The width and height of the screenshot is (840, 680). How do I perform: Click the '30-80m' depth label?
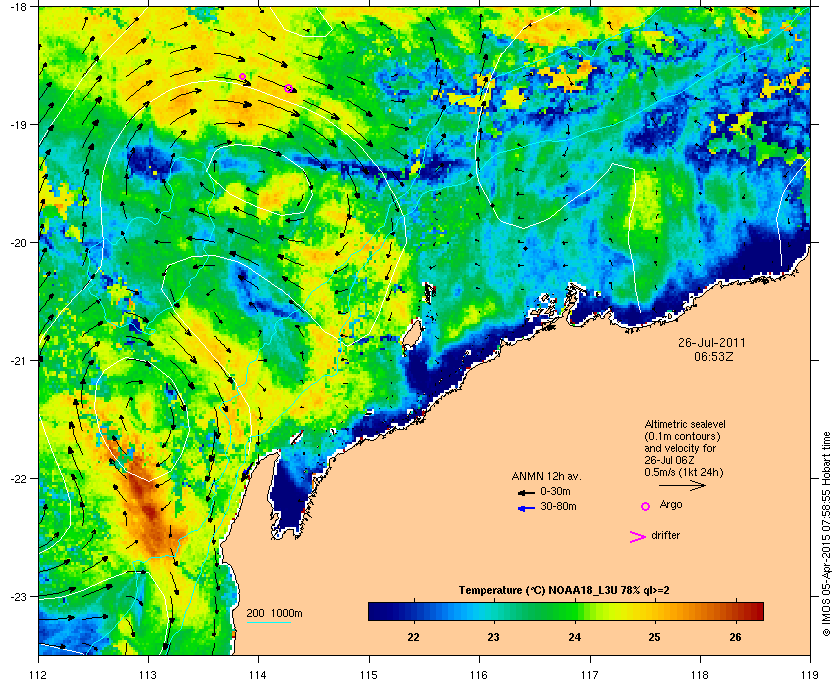pyautogui.click(x=558, y=506)
